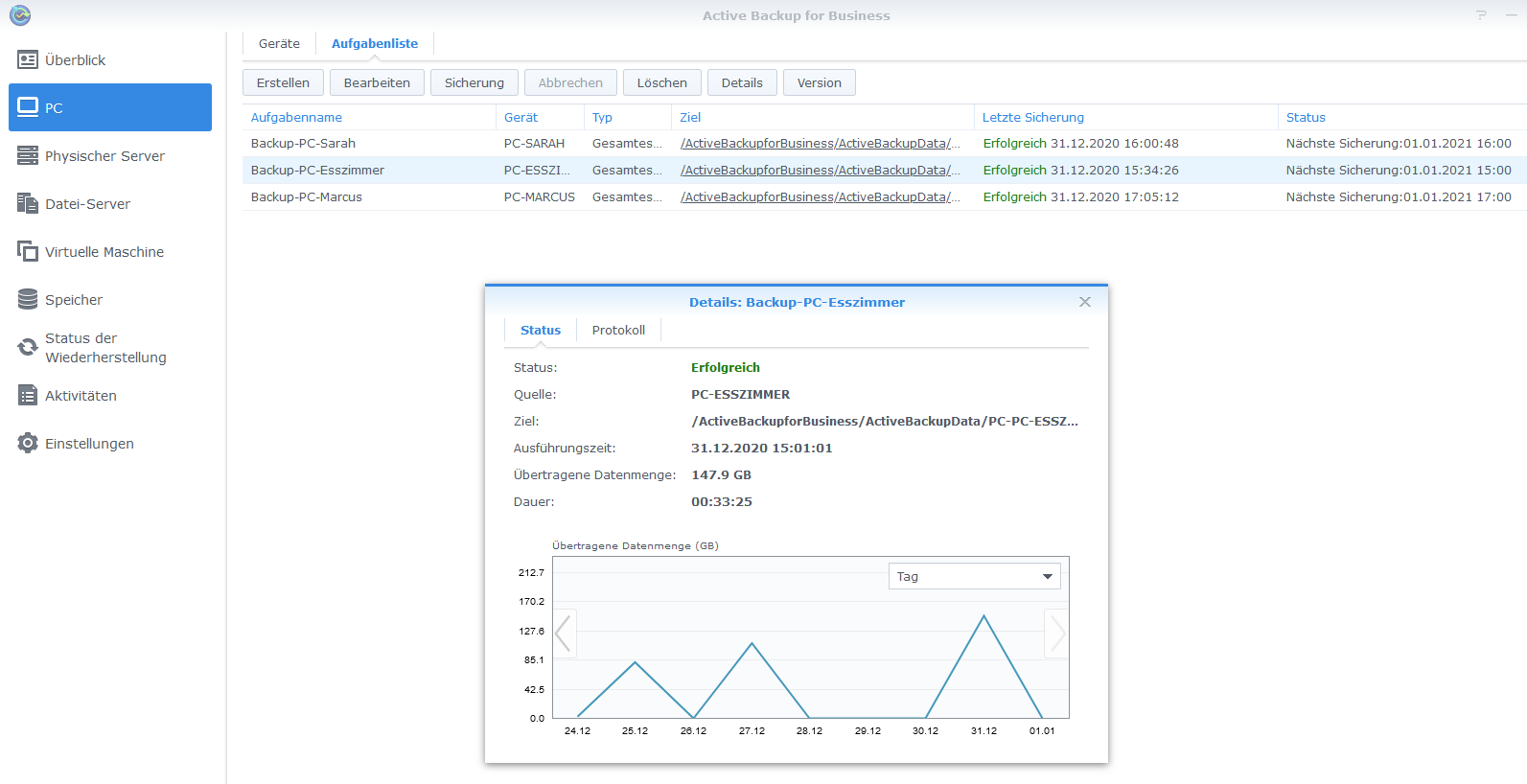The image size is (1527, 784).
Task: Open the Status der Wiederherstellung icon
Action: [28, 347]
